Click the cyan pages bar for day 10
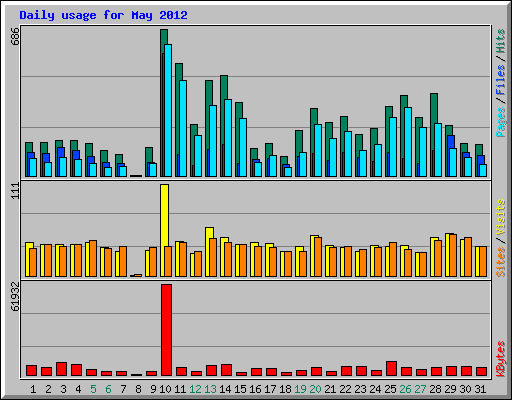Screen dimensions: 512x400 [x=168, y=110]
